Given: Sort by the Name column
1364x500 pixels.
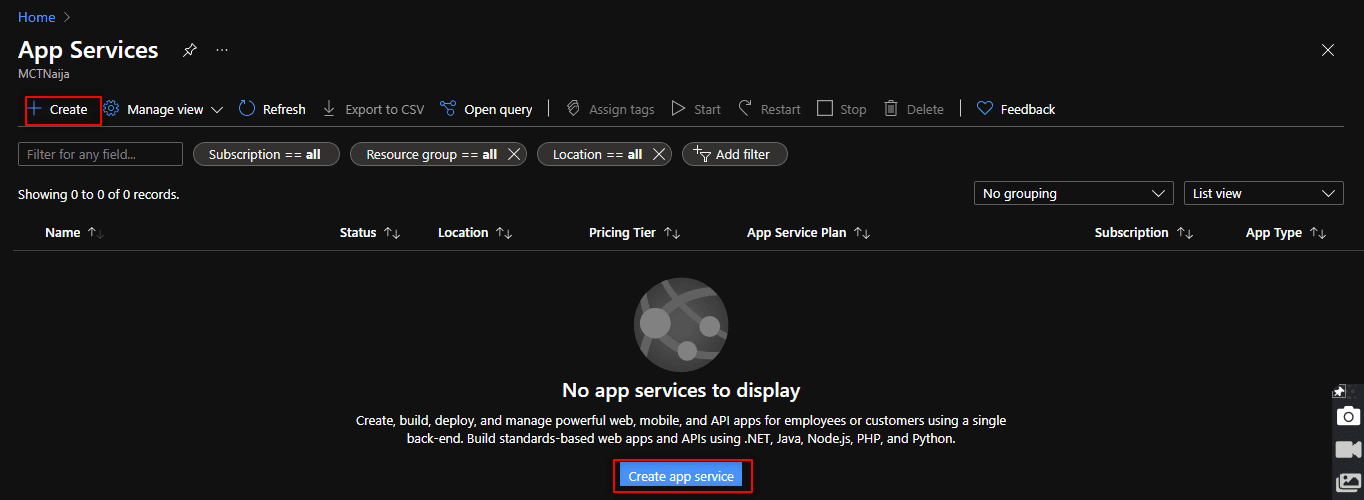Looking at the screenshot, I should [x=74, y=232].
